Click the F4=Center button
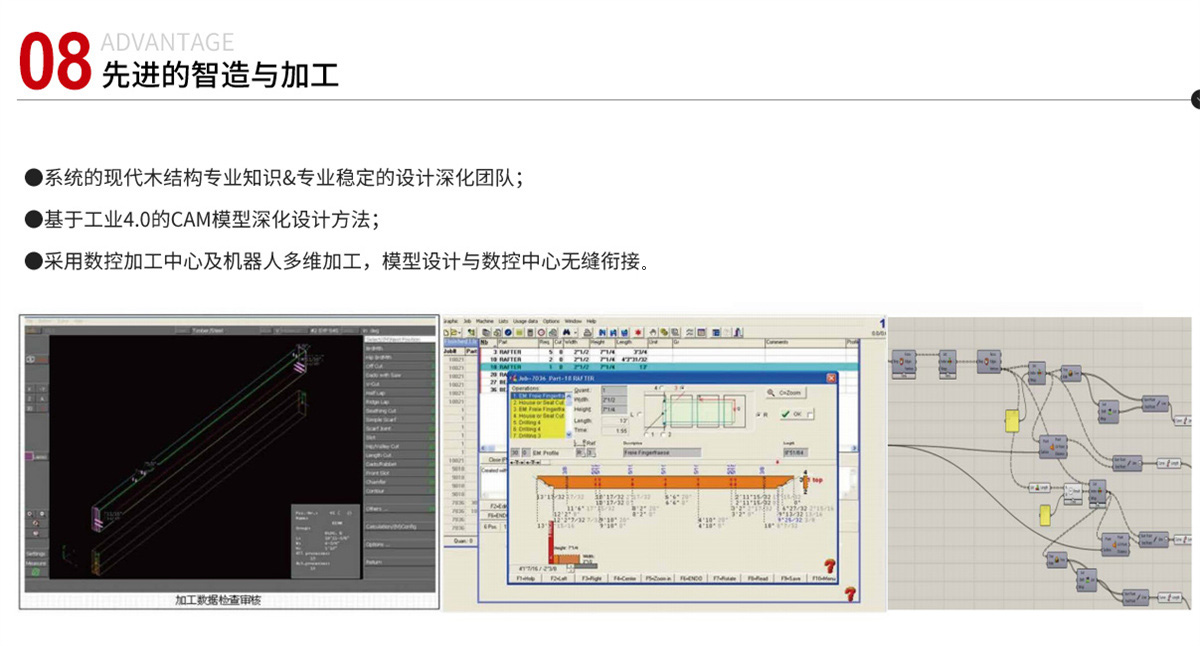Screen dimensions: 1200x646 click(x=625, y=578)
